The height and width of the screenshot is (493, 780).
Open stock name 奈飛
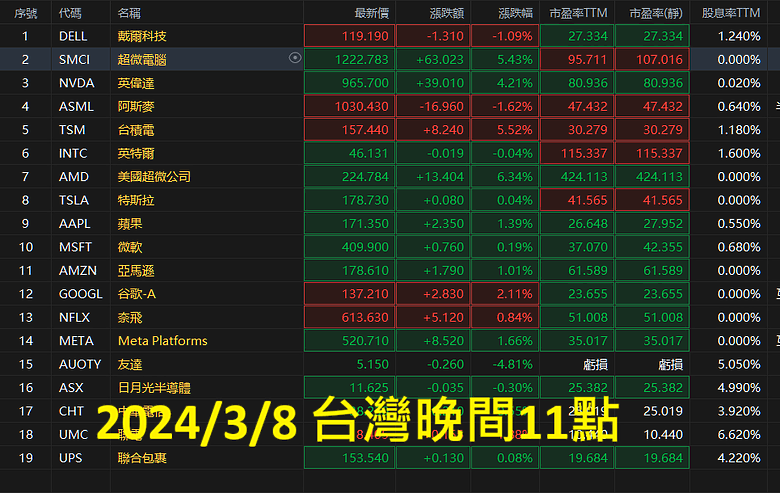point(130,317)
